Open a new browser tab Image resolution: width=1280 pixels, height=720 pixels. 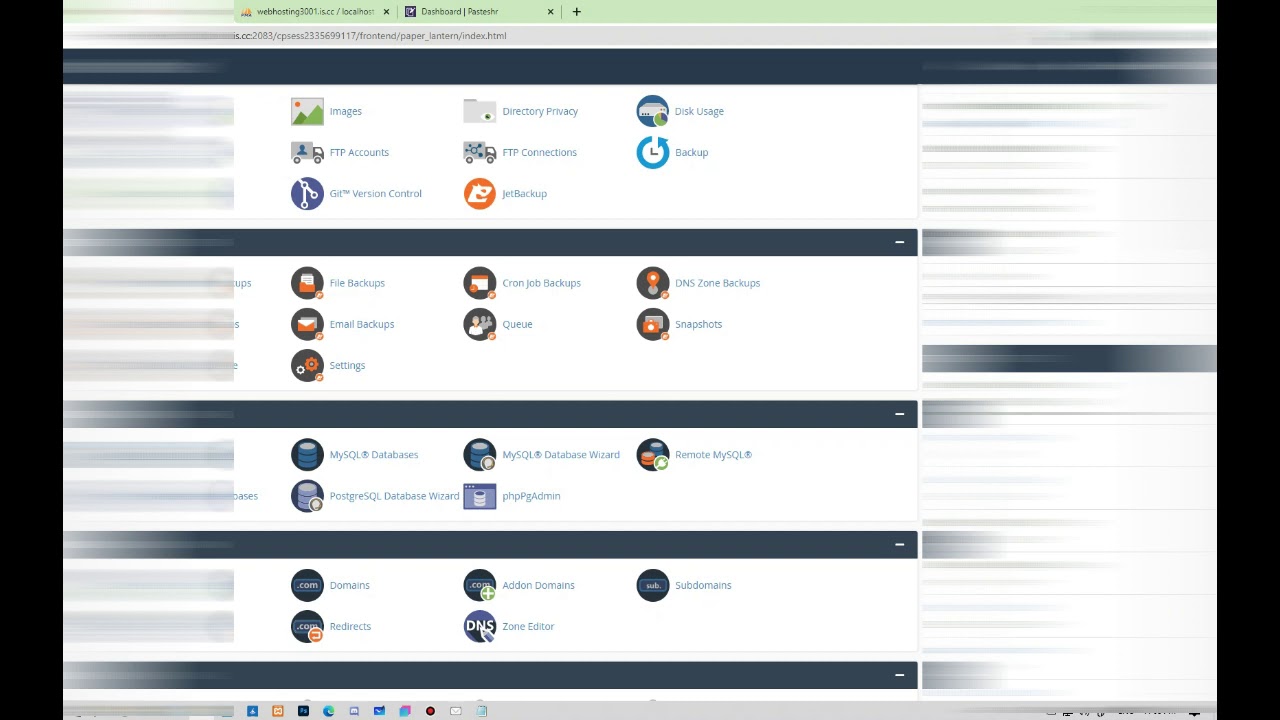click(576, 11)
